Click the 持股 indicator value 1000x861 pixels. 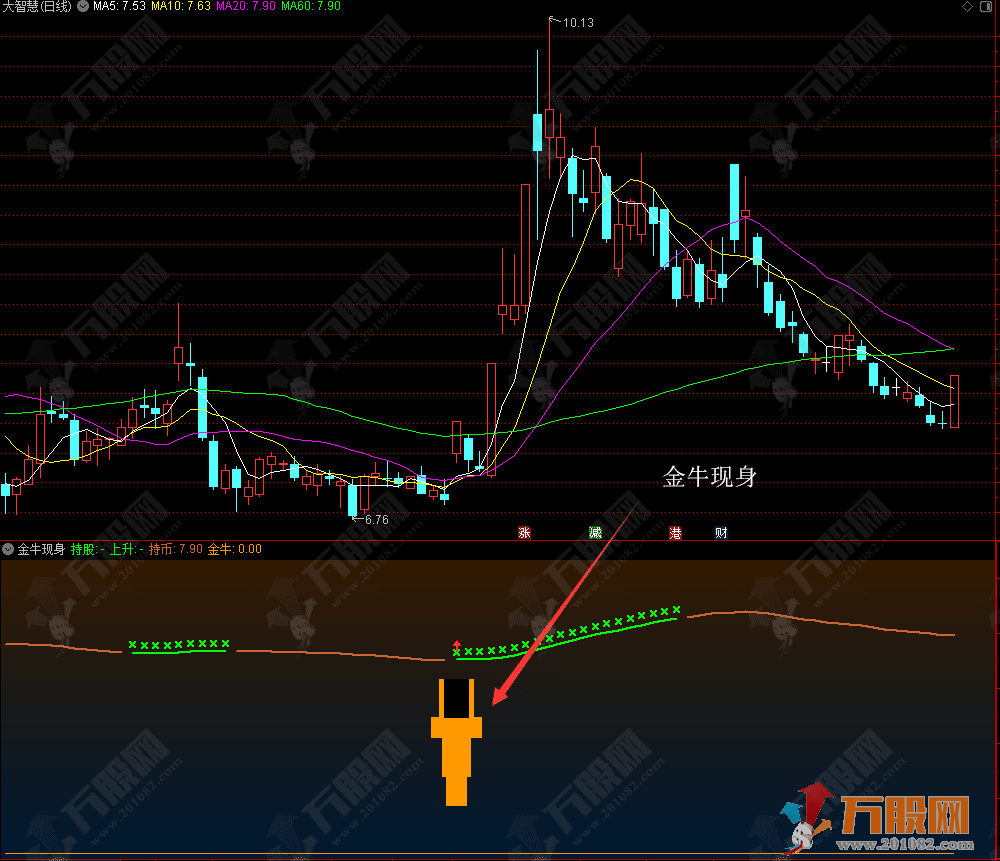pos(87,549)
